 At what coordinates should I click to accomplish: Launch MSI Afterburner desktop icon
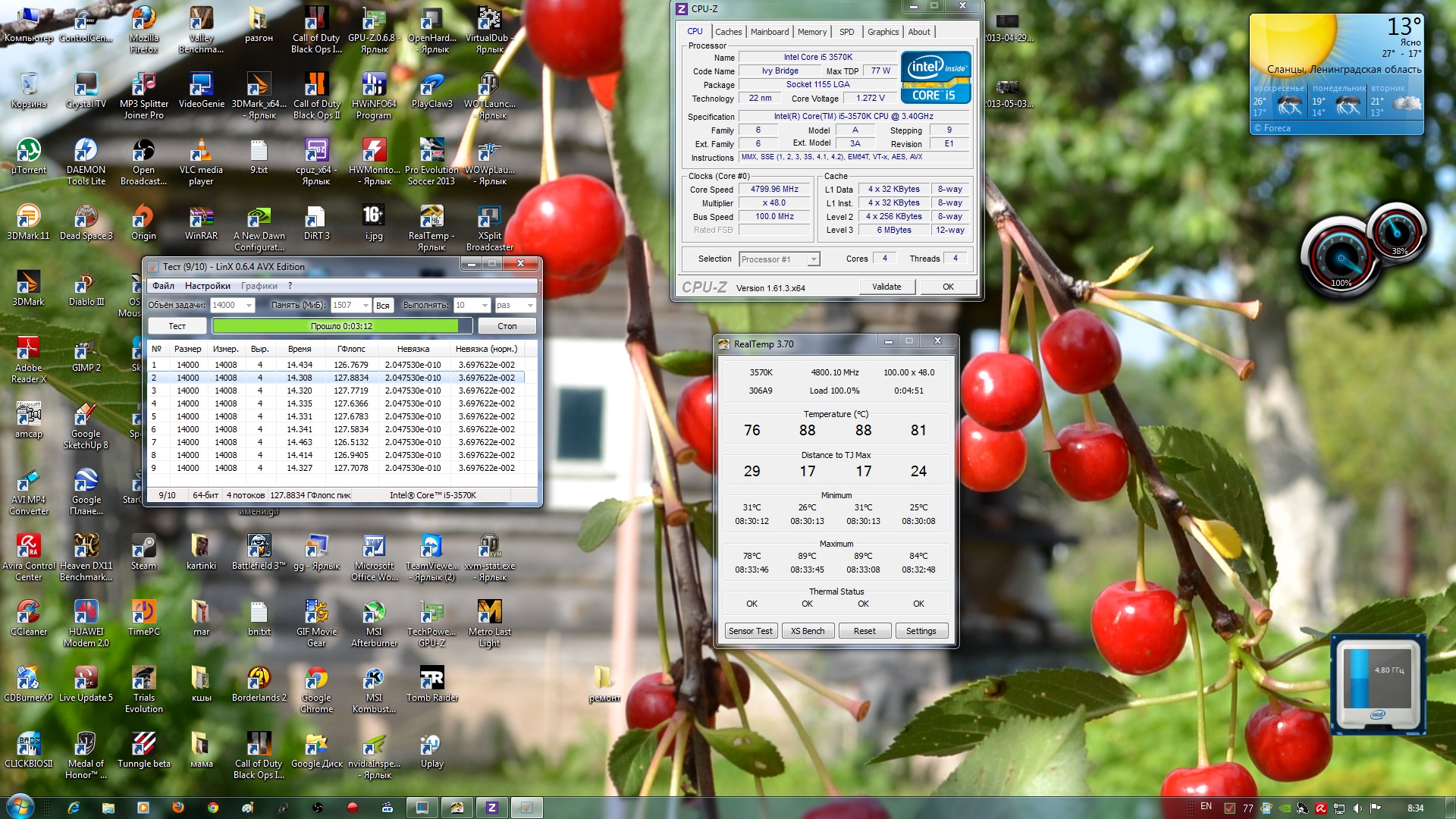(374, 613)
